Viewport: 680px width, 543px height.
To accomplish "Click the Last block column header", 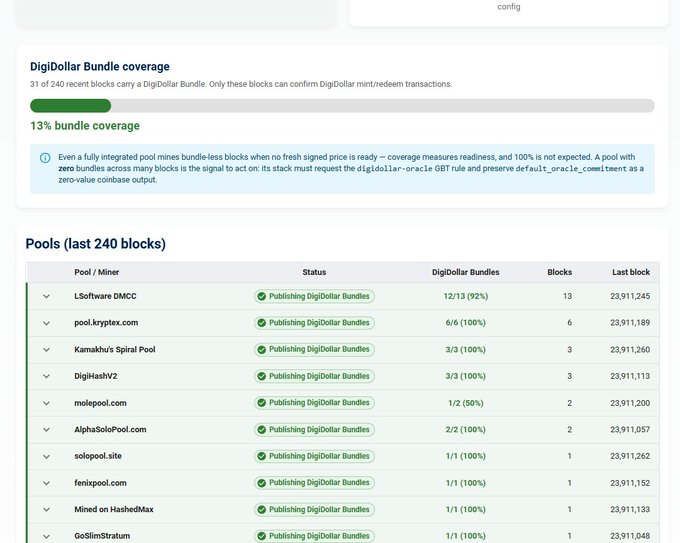I will (631, 272).
